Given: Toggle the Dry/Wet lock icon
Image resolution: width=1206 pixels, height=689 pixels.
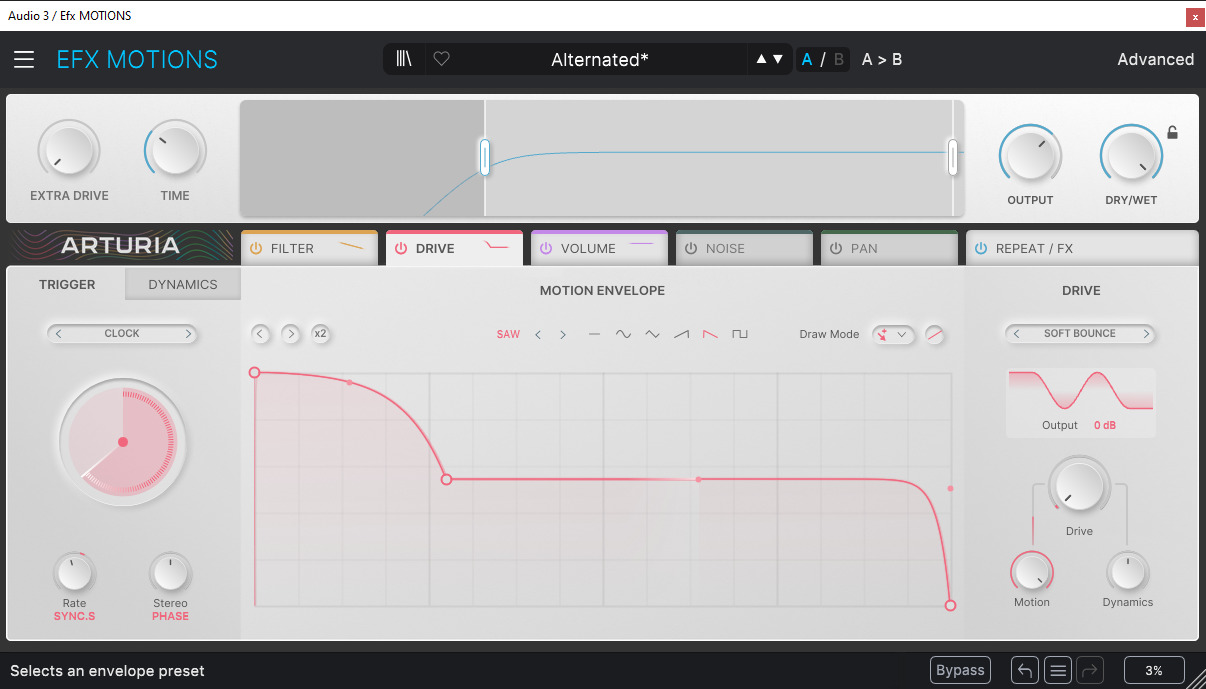Looking at the screenshot, I should pyautogui.click(x=1173, y=132).
